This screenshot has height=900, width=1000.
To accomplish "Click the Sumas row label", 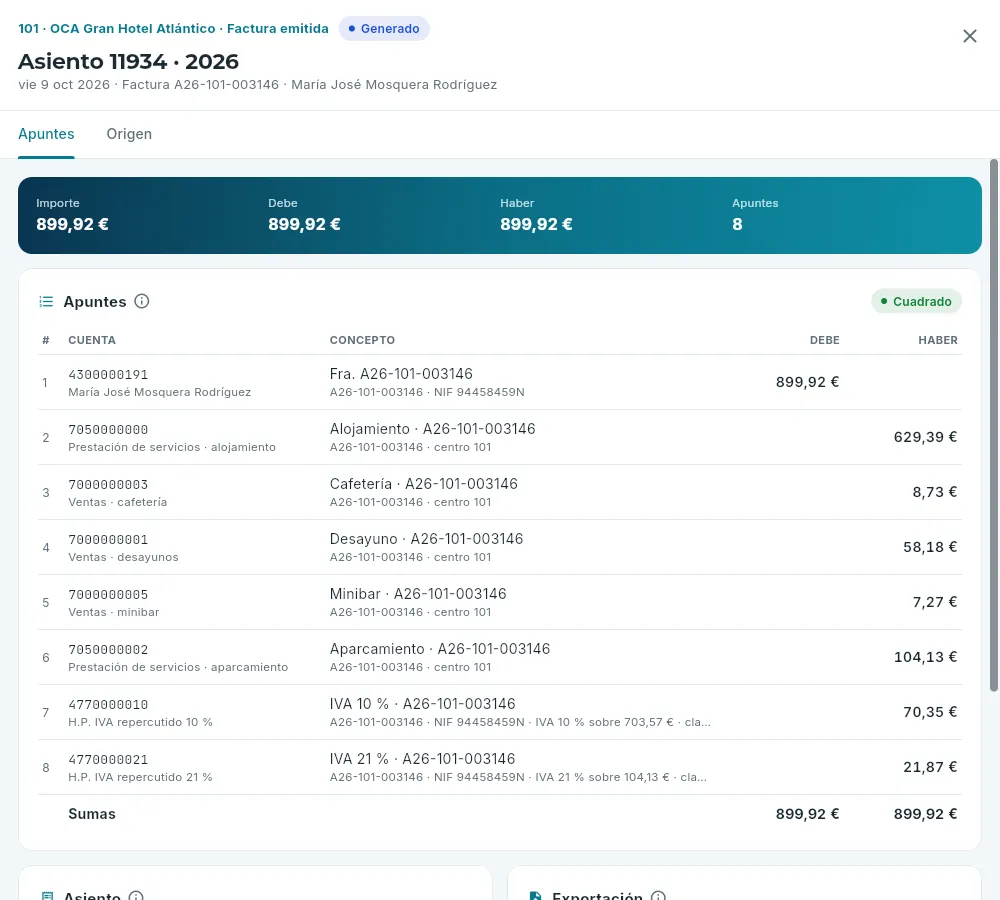I will coord(92,814).
